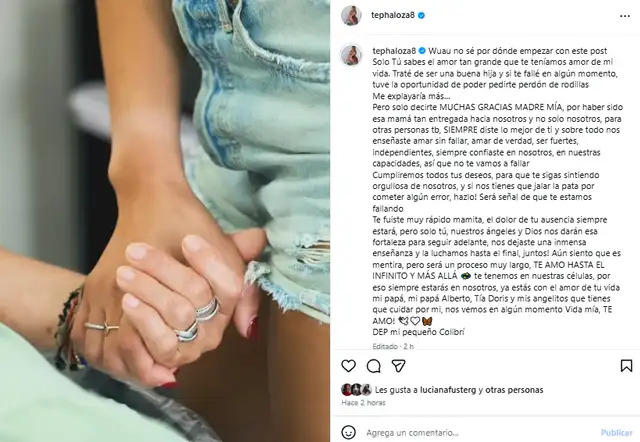Open lucianafusterg's profile from likes
The image size is (640, 442).
click(x=448, y=390)
